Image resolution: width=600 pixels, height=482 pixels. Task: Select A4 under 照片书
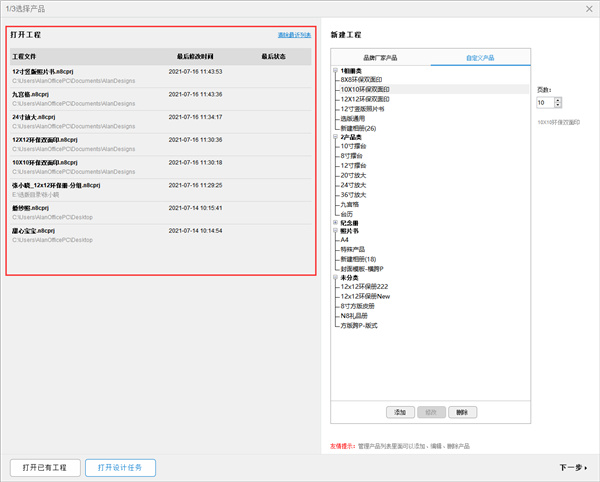click(344, 240)
